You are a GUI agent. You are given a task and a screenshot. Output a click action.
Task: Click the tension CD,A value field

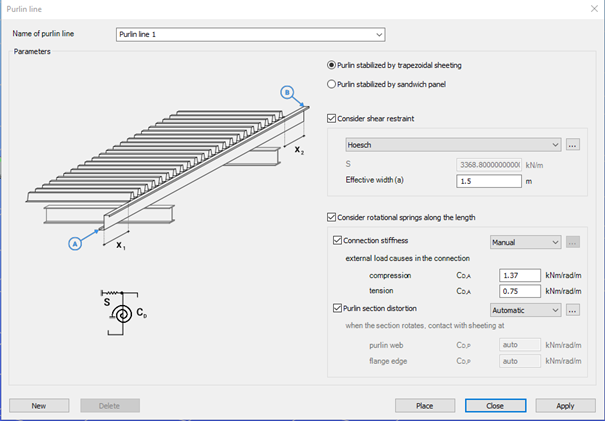[520, 291]
